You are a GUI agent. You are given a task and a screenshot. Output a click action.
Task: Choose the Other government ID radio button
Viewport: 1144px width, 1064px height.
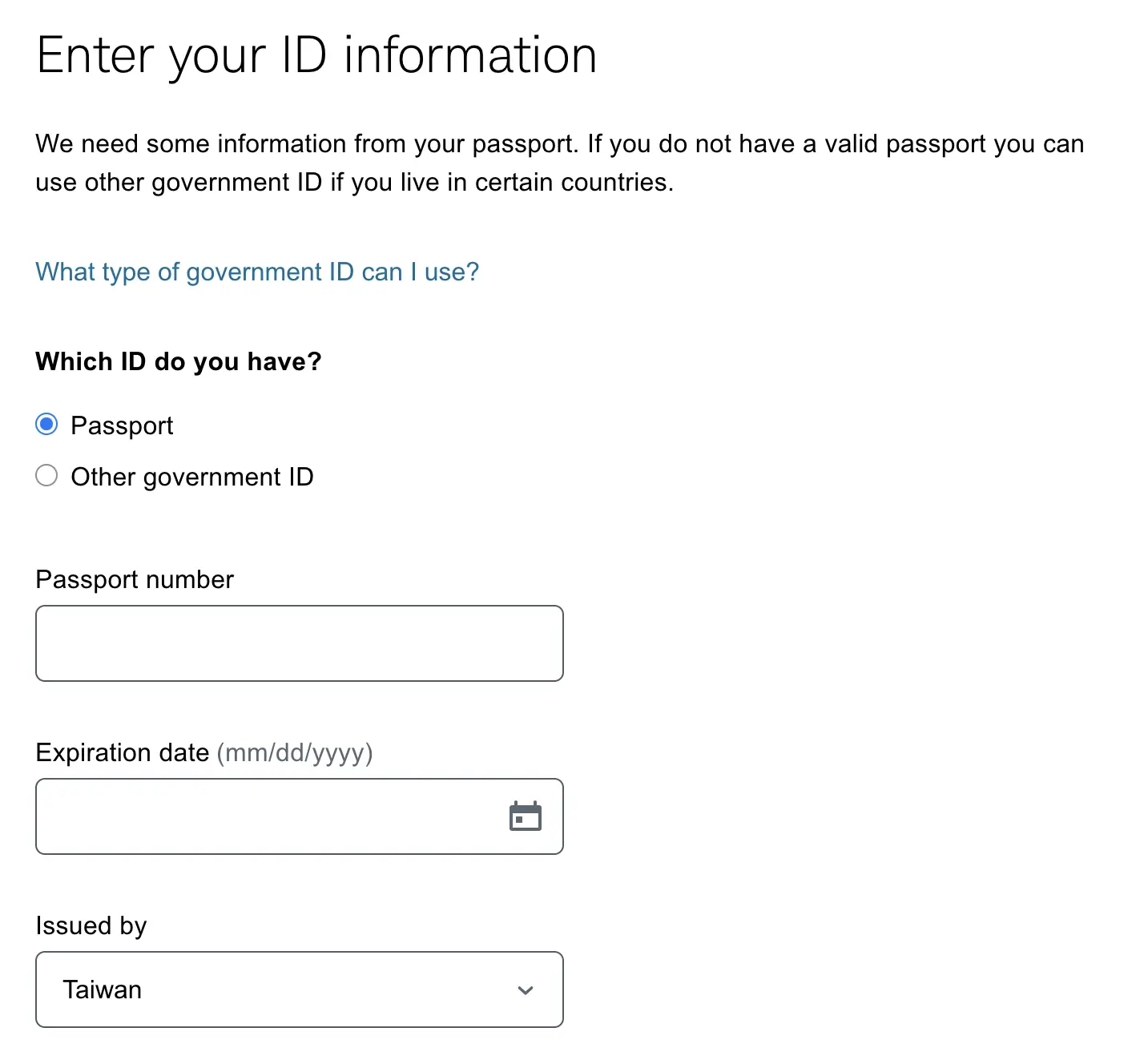coord(46,475)
